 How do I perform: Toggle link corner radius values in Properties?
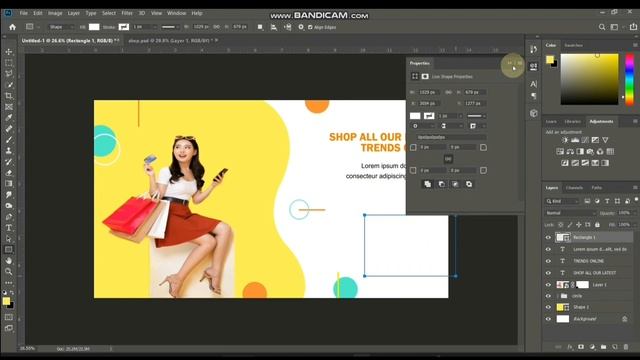coord(448,159)
